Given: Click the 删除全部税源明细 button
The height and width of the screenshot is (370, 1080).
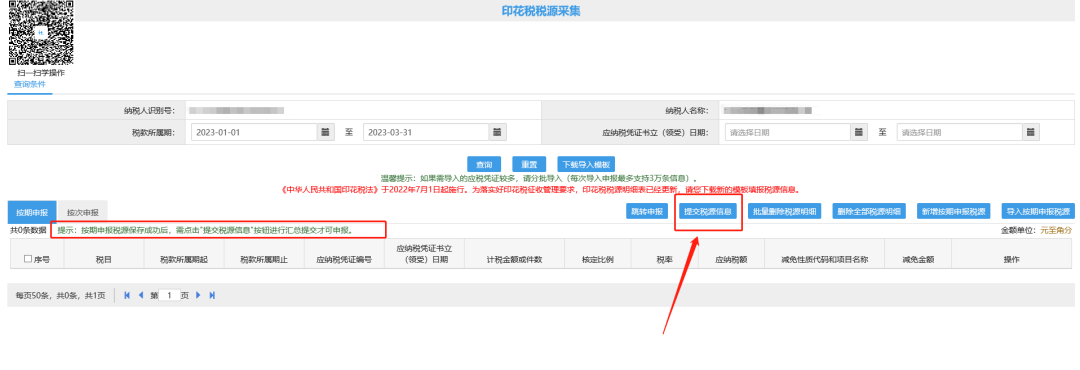Looking at the screenshot, I should (x=869, y=212).
